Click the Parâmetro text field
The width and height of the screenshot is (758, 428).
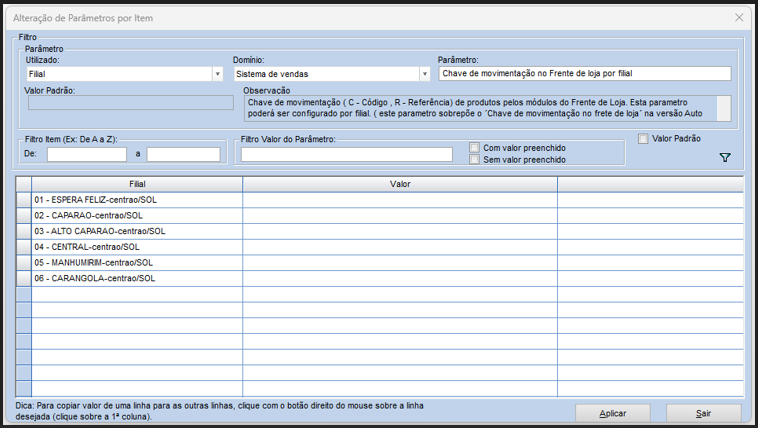pos(584,74)
